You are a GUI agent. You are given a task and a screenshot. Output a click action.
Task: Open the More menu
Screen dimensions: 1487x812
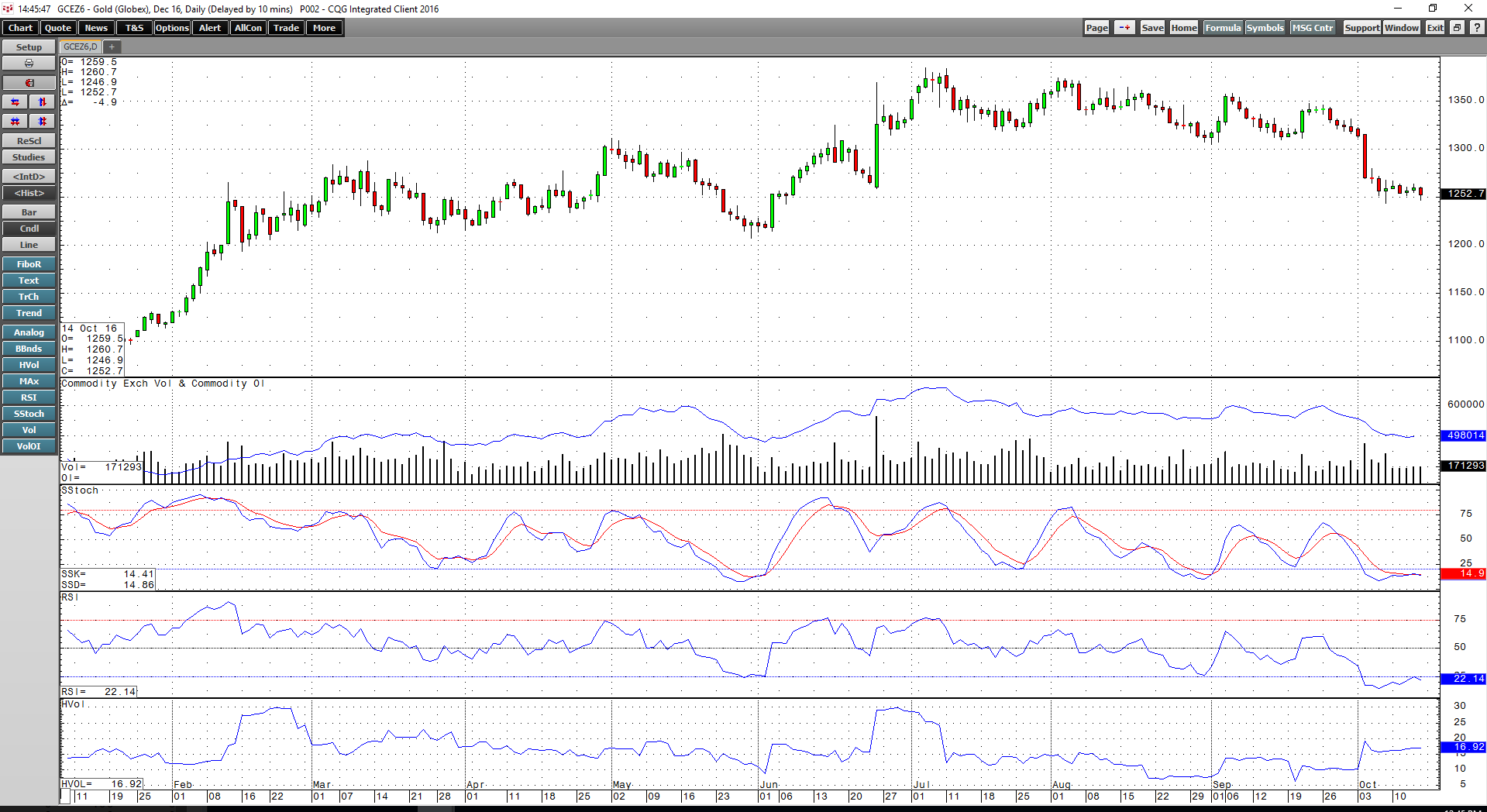coord(324,28)
